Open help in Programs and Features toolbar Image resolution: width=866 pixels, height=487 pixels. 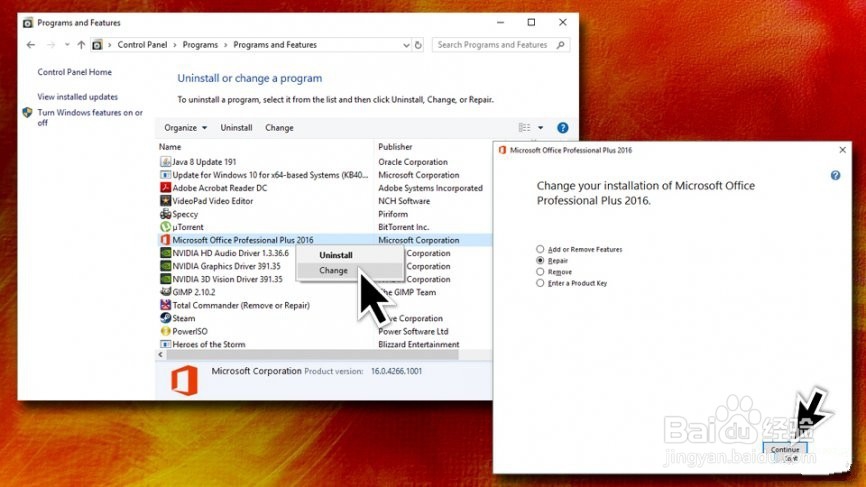click(562, 128)
